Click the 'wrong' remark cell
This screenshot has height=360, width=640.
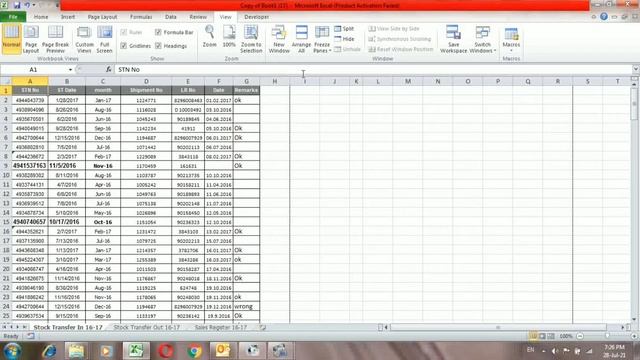pyautogui.click(x=246, y=307)
